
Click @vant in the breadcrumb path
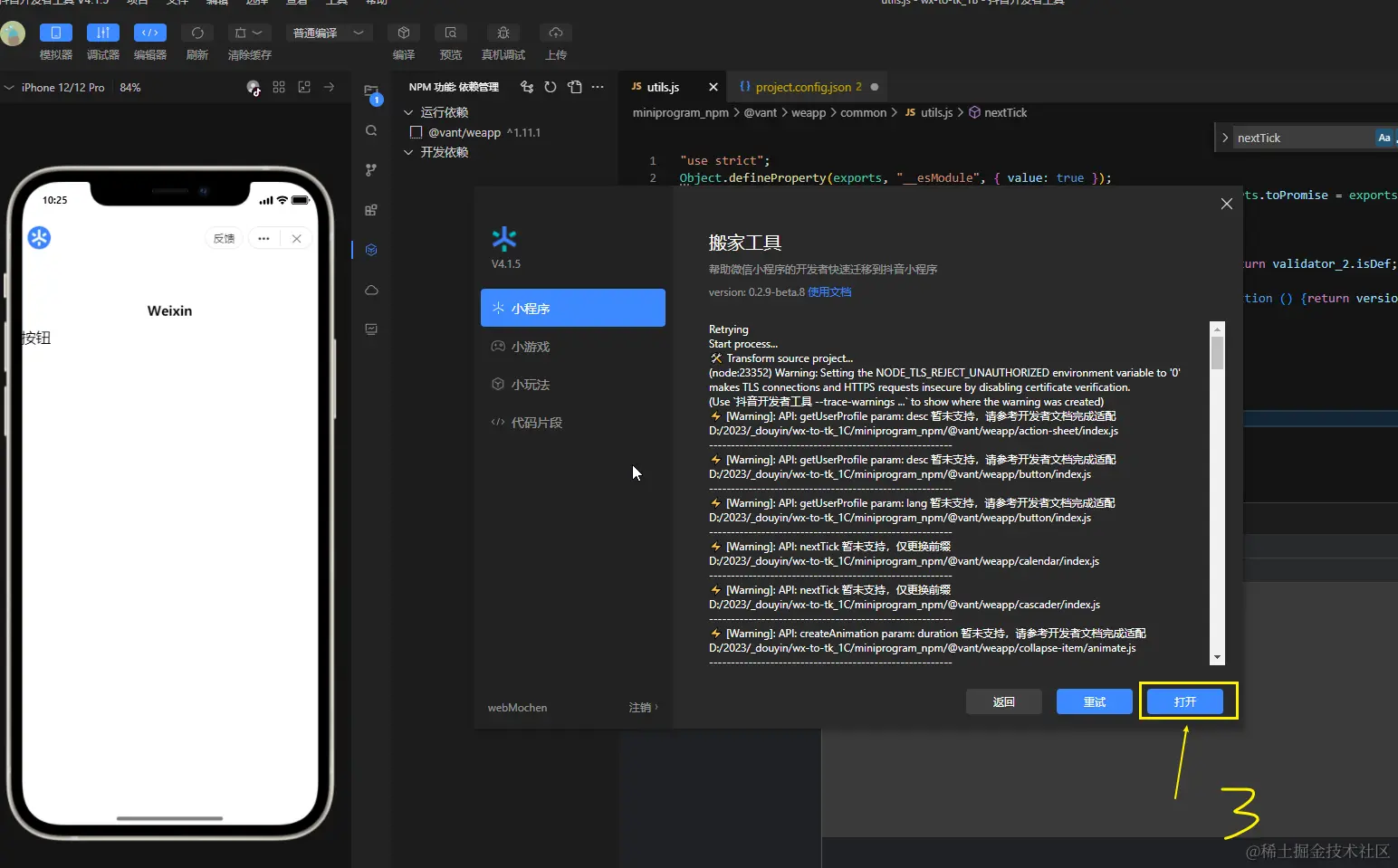pos(761,112)
